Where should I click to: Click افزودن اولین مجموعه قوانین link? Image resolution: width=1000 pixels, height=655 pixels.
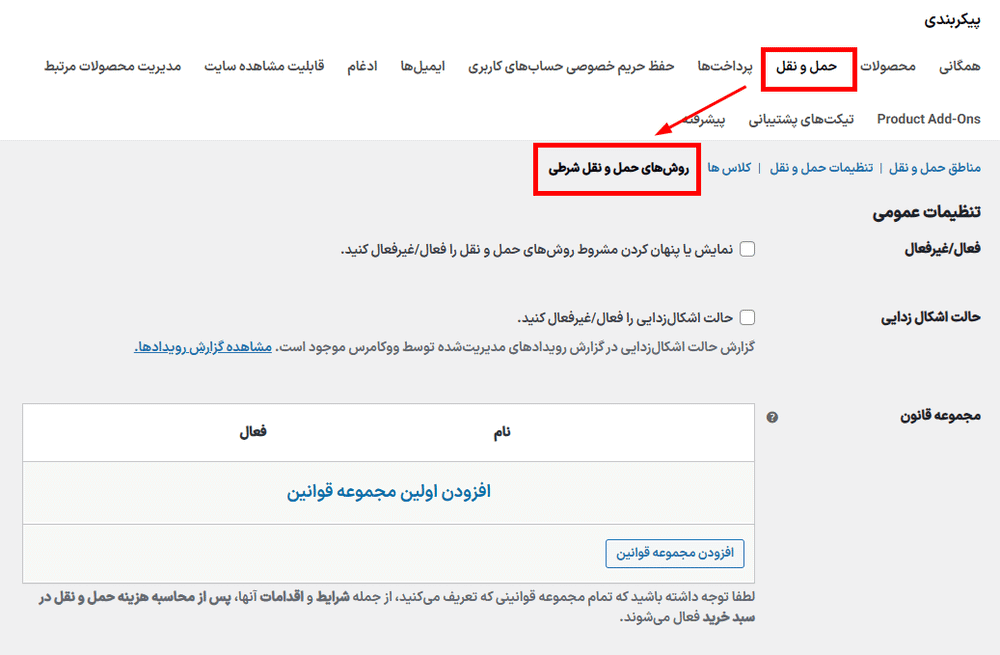click(x=388, y=492)
